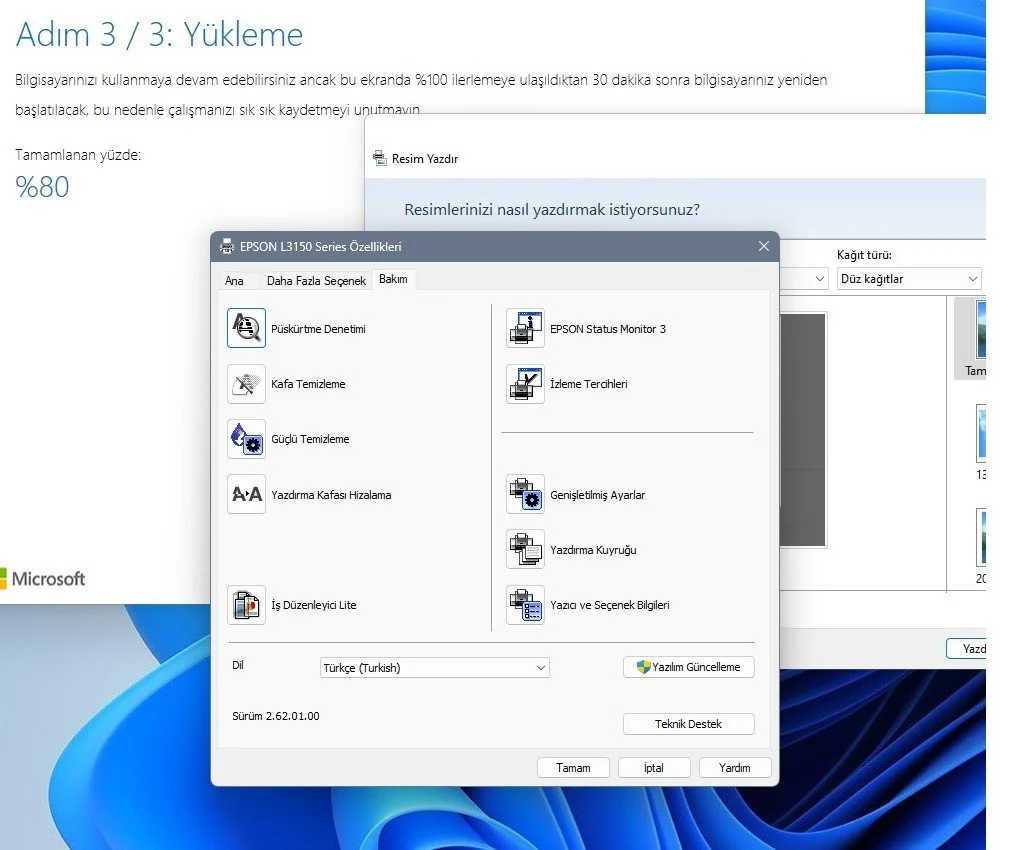This screenshot has width=1012, height=850.
Task: Start Kafa Temizleme head cleaning icon
Action: coord(246,384)
